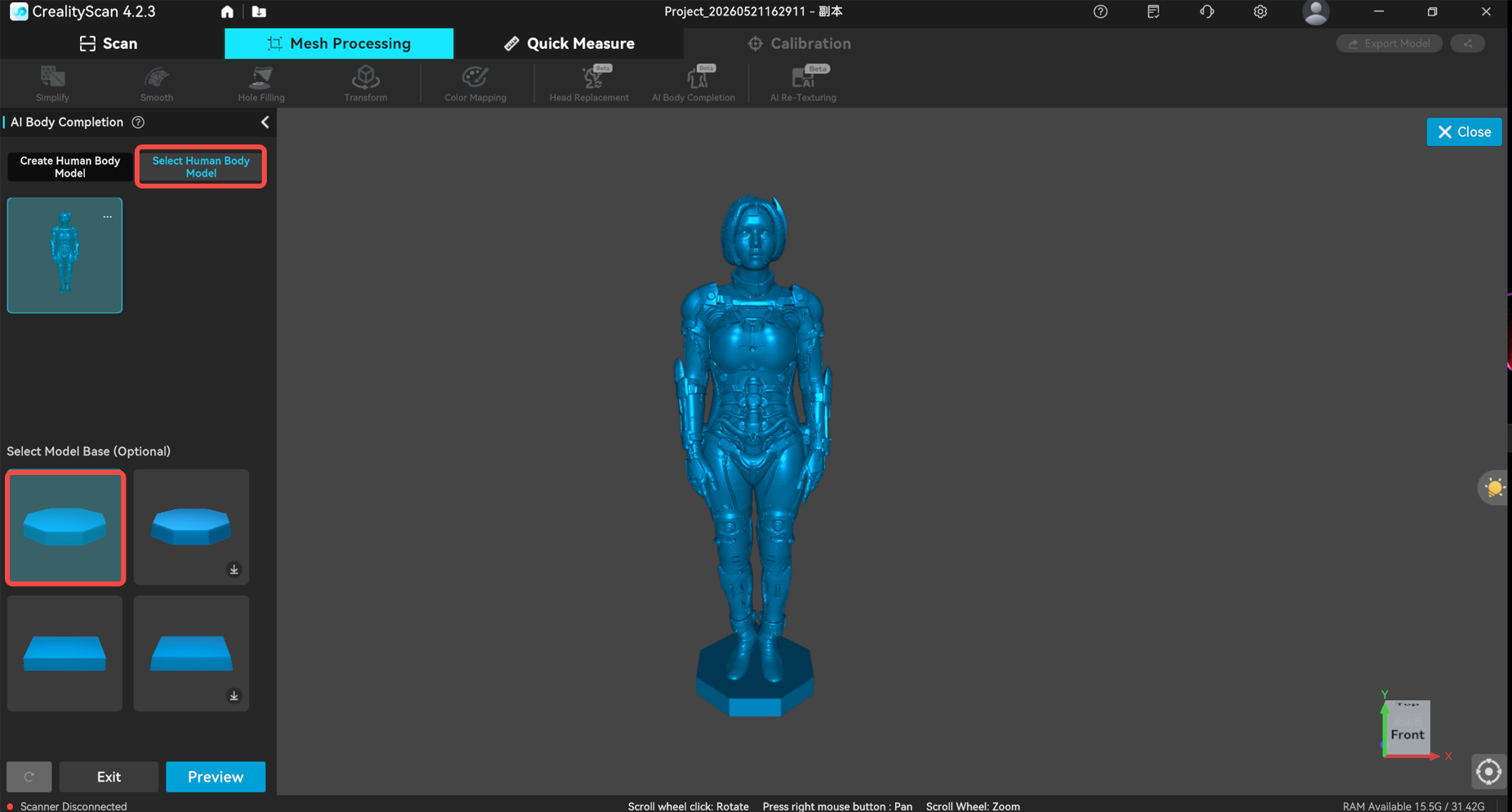The height and width of the screenshot is (812, 1512).
Task: Go to the home screen icon
Action: [x=227, y=11]
